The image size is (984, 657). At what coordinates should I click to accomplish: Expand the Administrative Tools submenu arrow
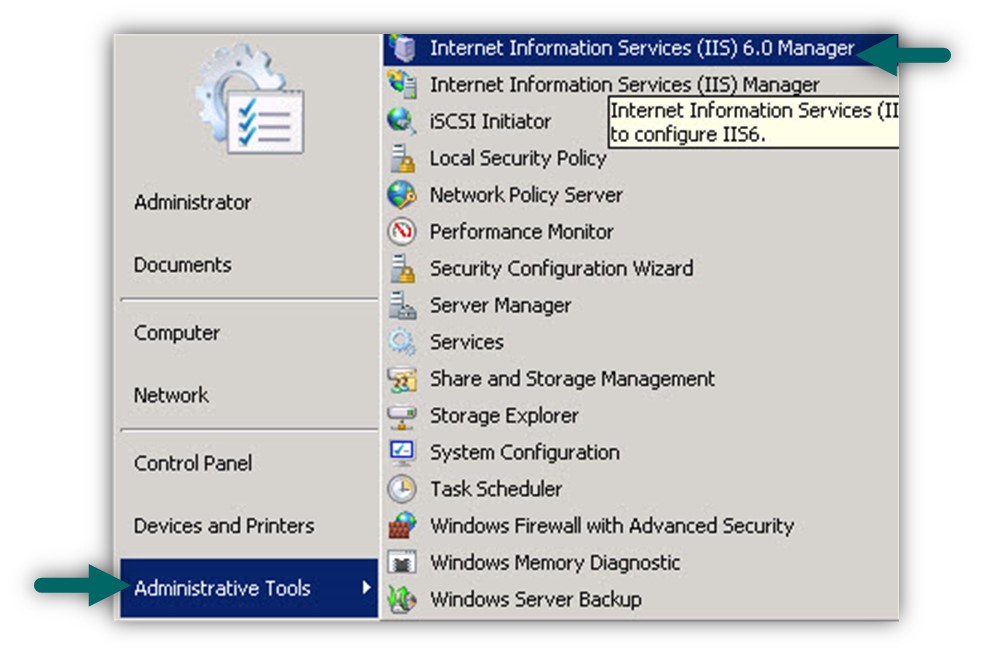pos(366,587)
